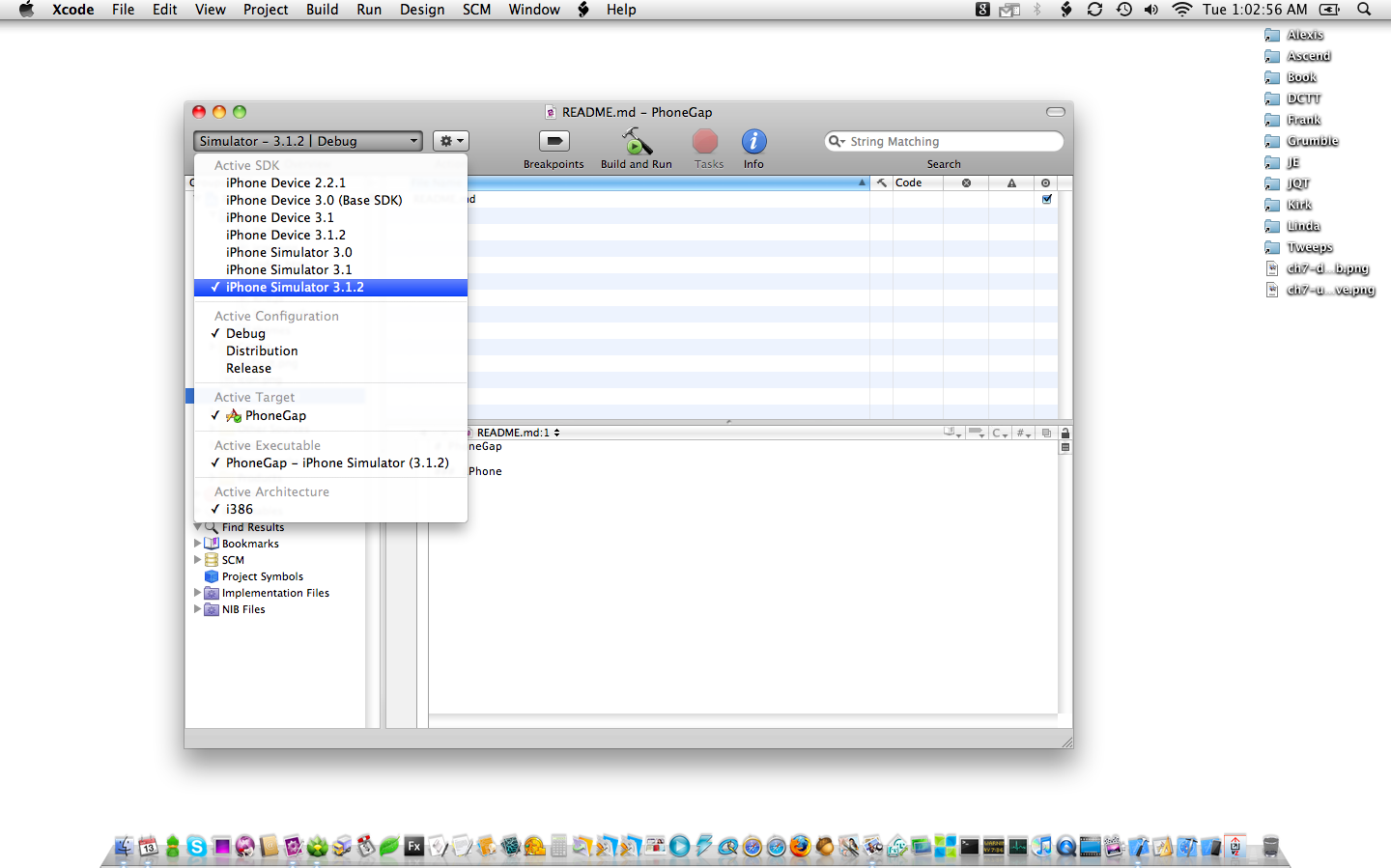Select the Release configuration
Viewport: 1391px width, 868px height.
click(x=248, y=369)
